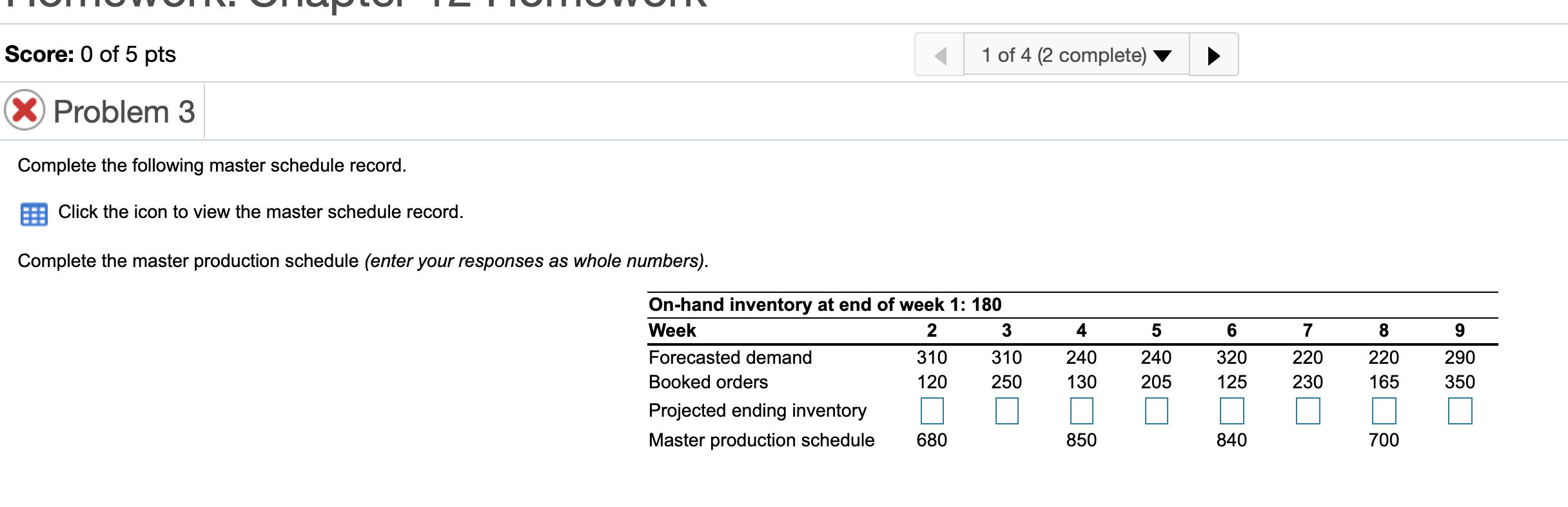Click week 2 master production value 680

pos(932,440)
